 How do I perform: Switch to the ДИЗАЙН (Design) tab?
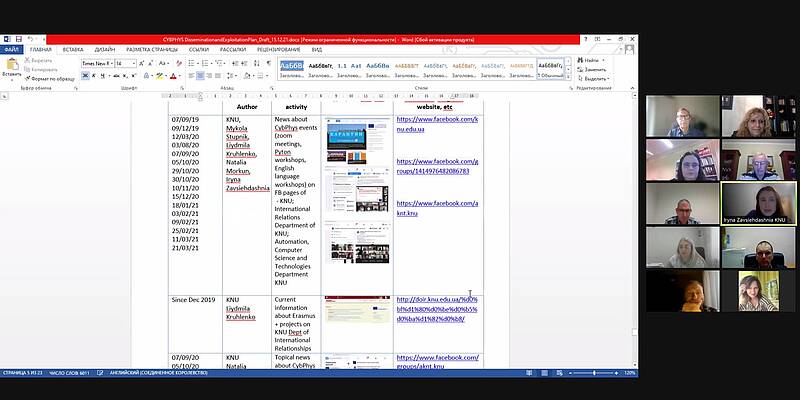105,49
